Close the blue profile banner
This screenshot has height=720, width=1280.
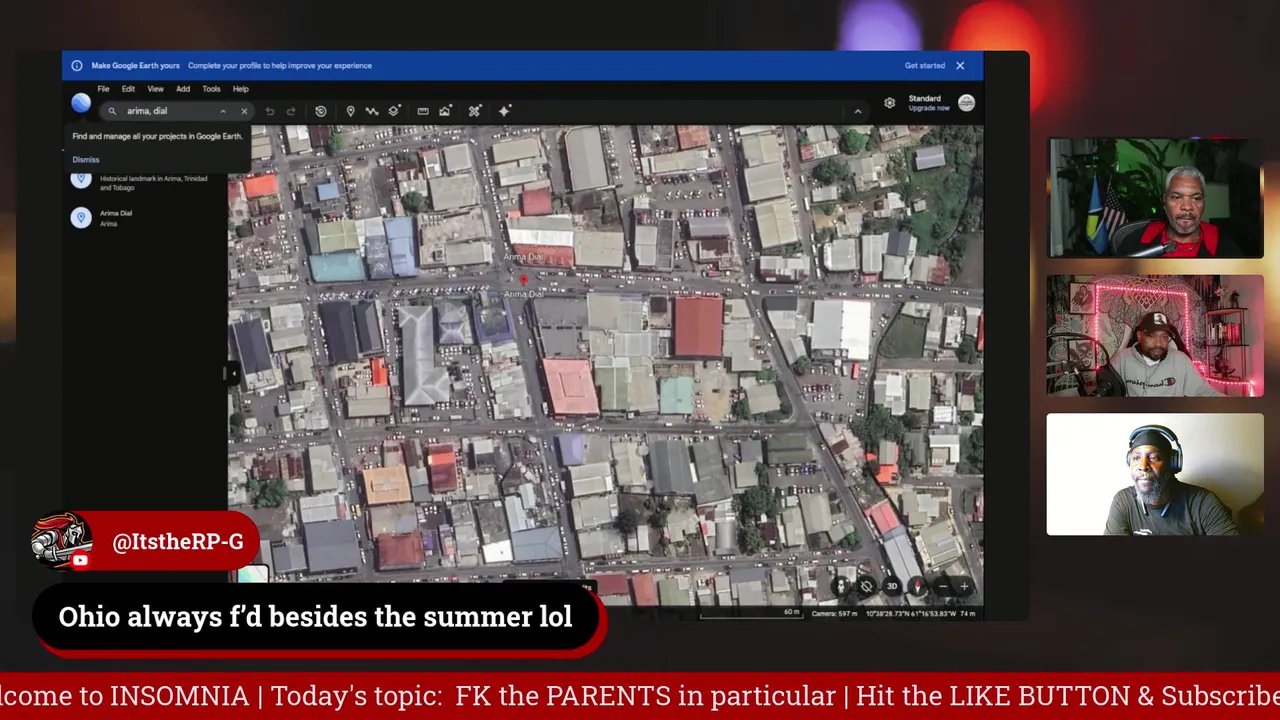click(960, 66)
